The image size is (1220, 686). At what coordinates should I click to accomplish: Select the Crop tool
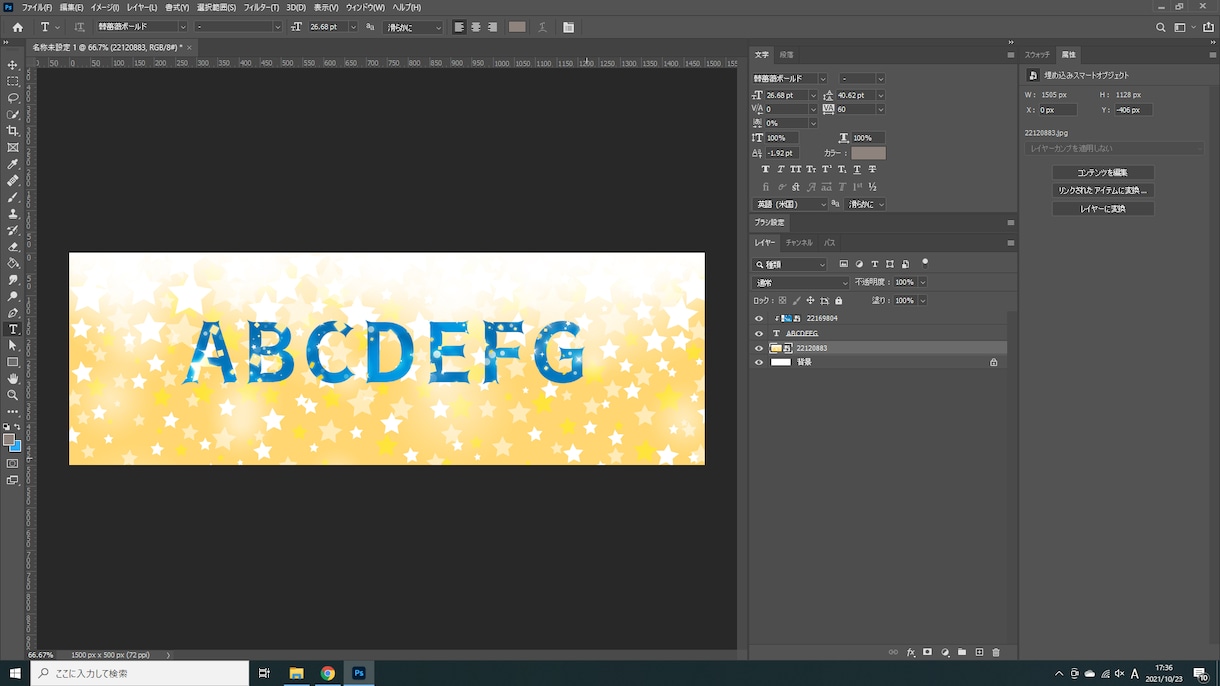(x=13, y=131)
